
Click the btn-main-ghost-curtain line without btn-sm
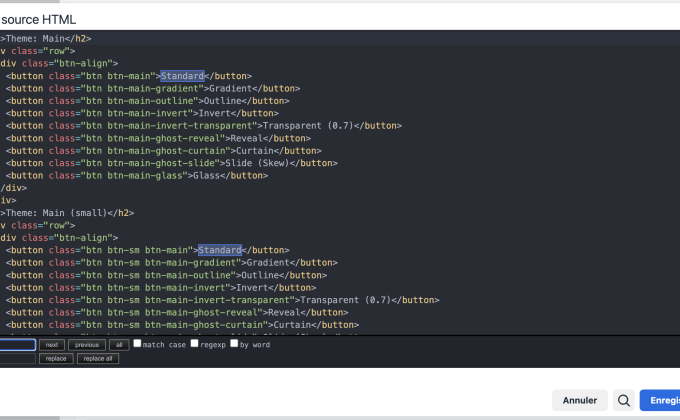tap(163, 151)
